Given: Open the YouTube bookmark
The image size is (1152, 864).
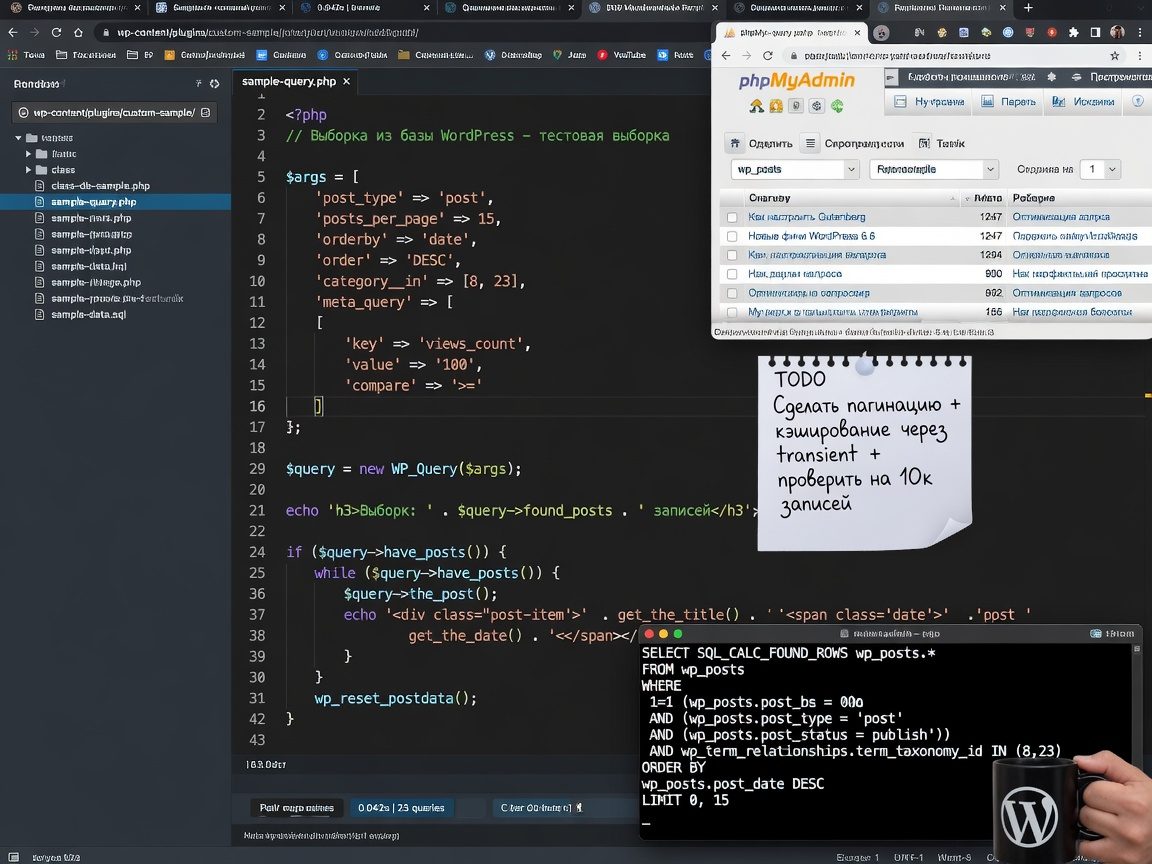Looking at the screenshot, I should coord(622,55).
